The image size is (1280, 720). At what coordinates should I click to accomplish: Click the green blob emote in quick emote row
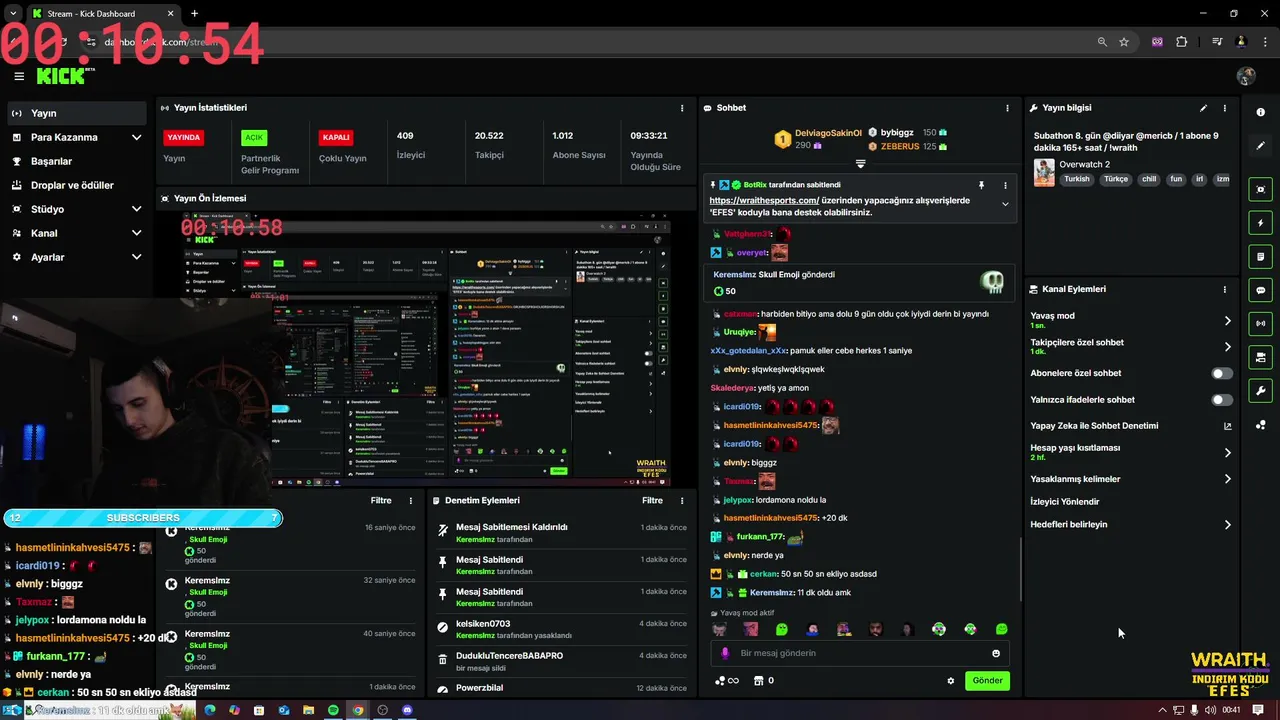pos(782,629)
